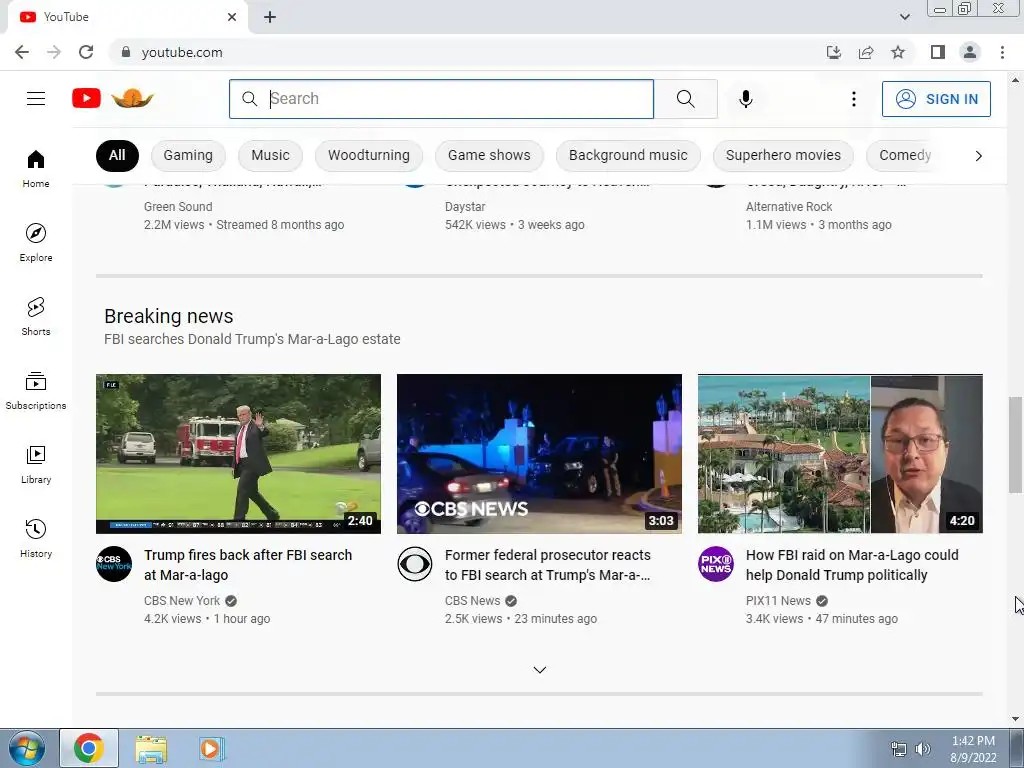Click CBS New York channel name
1024x768 pixels.
coord(182,601)
